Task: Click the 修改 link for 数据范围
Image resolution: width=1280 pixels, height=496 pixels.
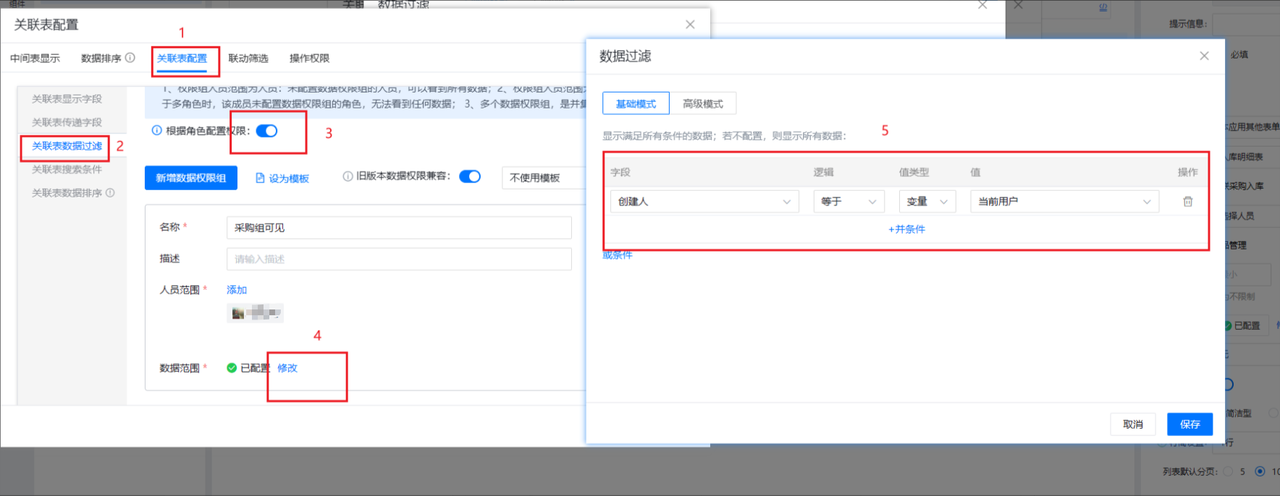Action: [x=287, y=368]
